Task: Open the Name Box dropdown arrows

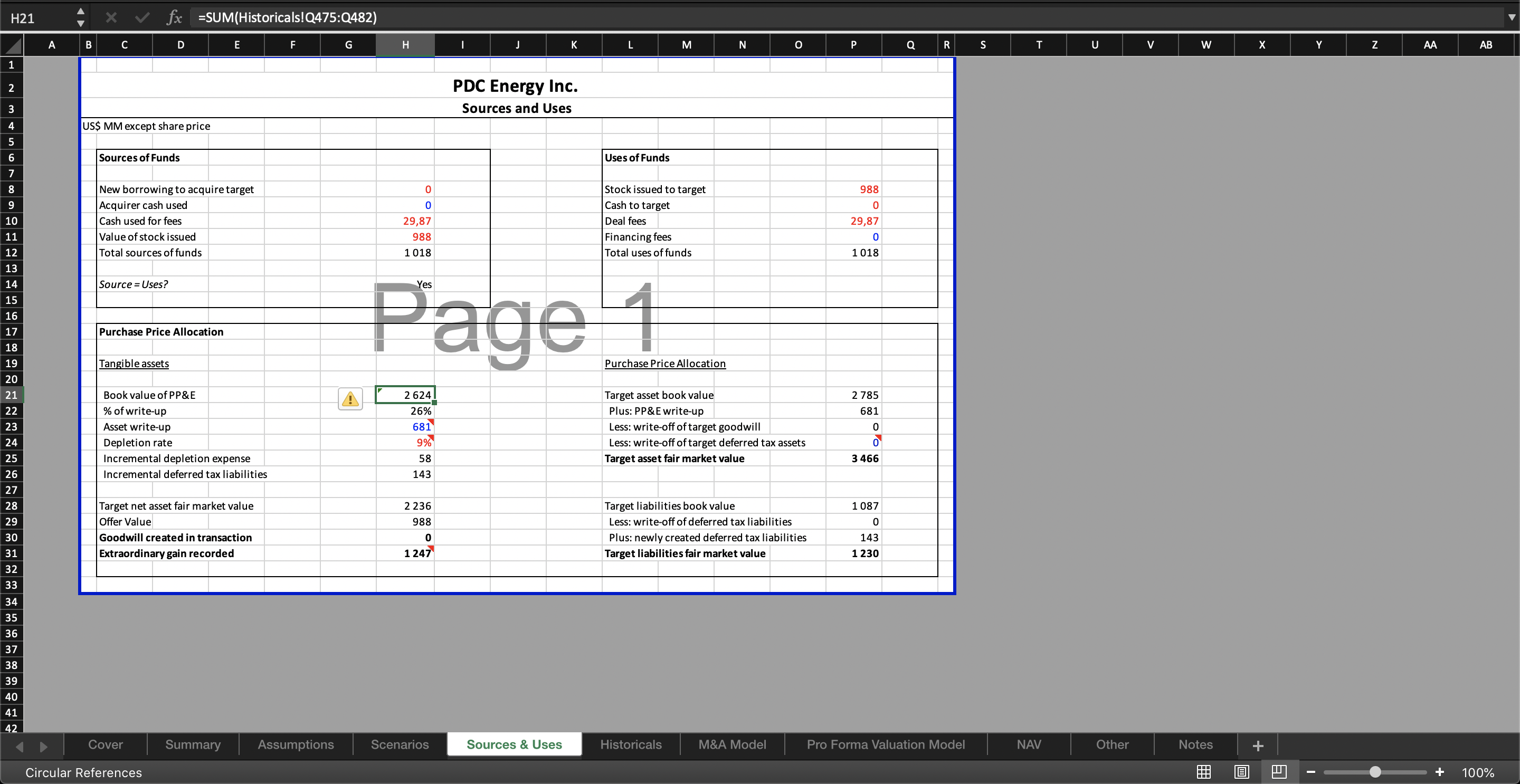Action: pyautogui.click(x=81, y=18)
